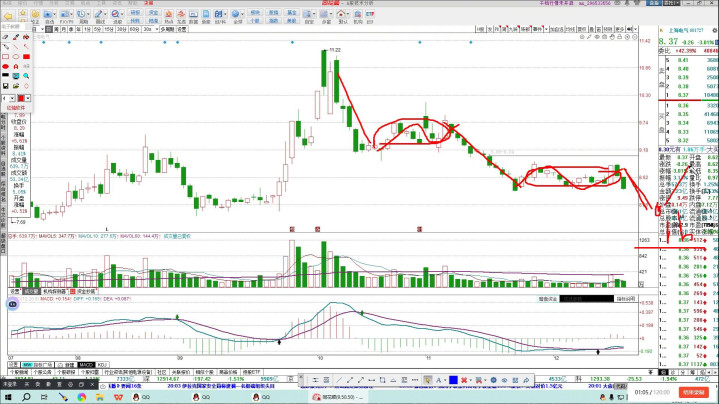This screenshot has height=404, width=719.
Task: Switch to the MACD indicator tab
Action: pos(86,365)
